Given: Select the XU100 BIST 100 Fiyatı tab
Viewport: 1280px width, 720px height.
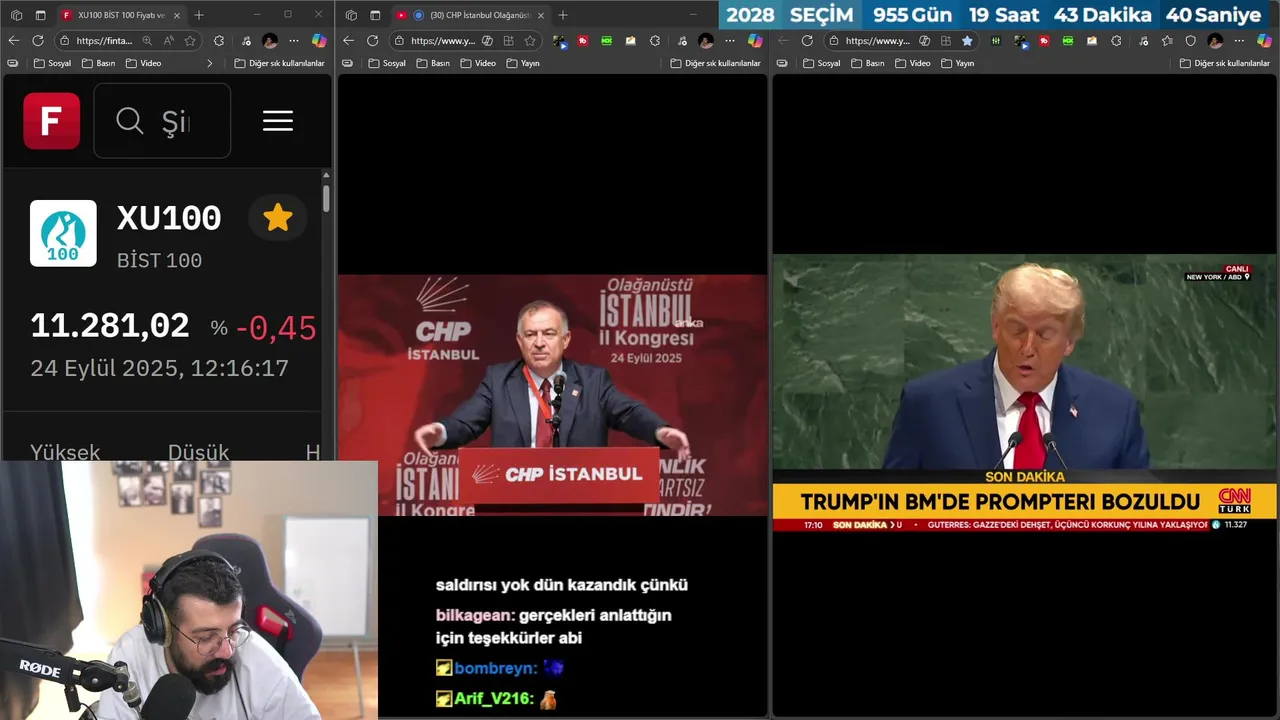Looking at the screenshot, I should 120,15.
